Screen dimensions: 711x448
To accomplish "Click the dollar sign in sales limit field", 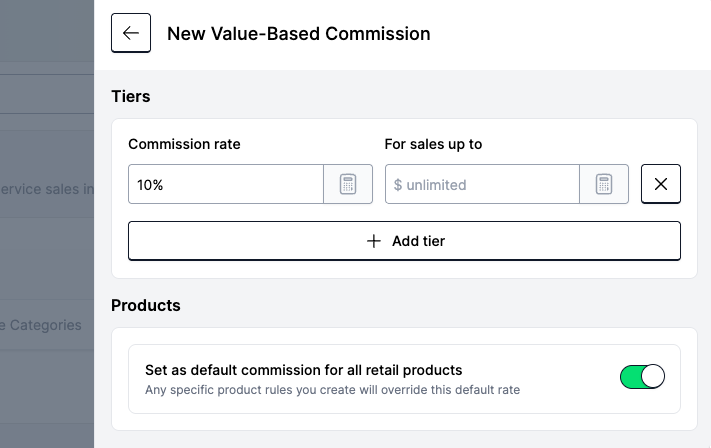I will (x=398, y=185).
